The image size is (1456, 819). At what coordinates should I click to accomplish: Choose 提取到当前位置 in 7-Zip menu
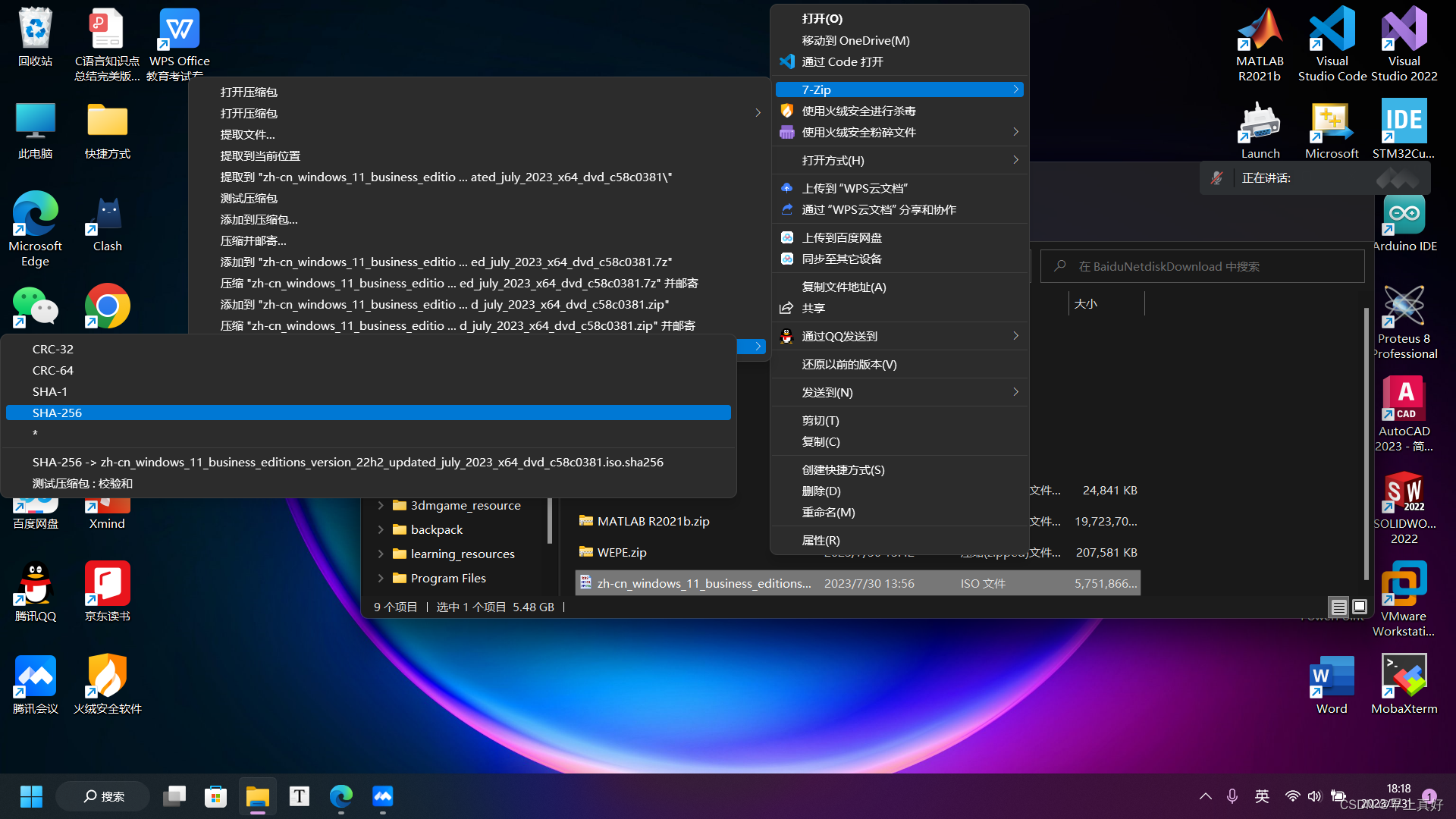pyautogui.click(x=260, y=155)
